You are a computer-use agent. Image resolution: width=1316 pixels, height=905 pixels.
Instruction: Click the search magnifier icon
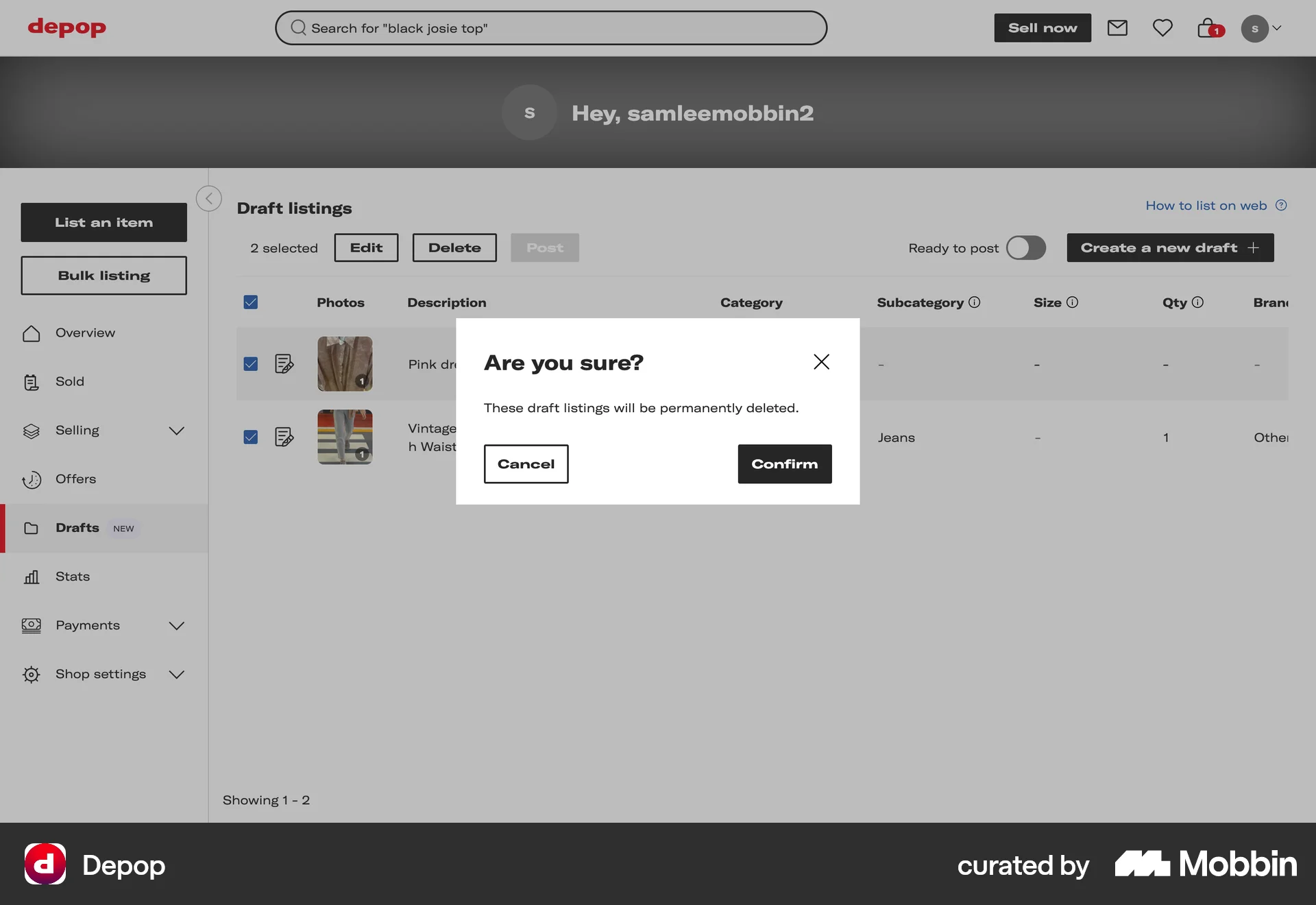tap(297, 27)
